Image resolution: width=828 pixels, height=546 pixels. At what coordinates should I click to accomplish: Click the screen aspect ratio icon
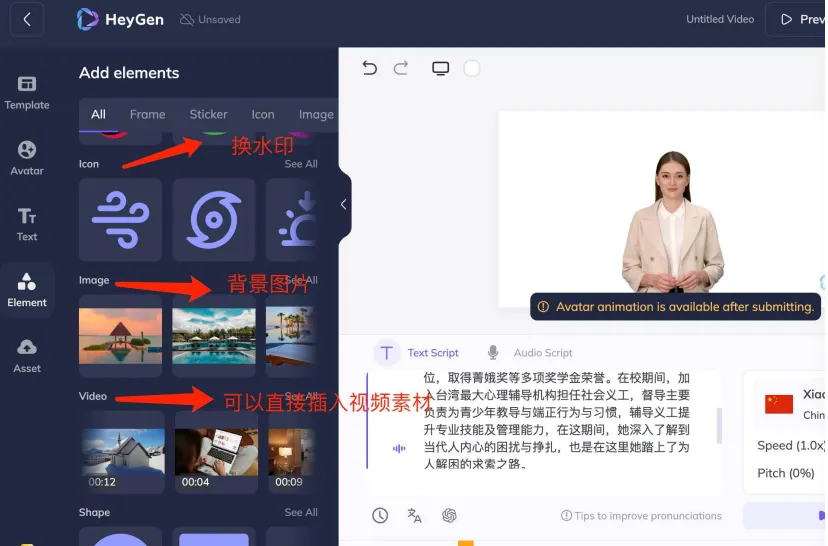[440, 68]
